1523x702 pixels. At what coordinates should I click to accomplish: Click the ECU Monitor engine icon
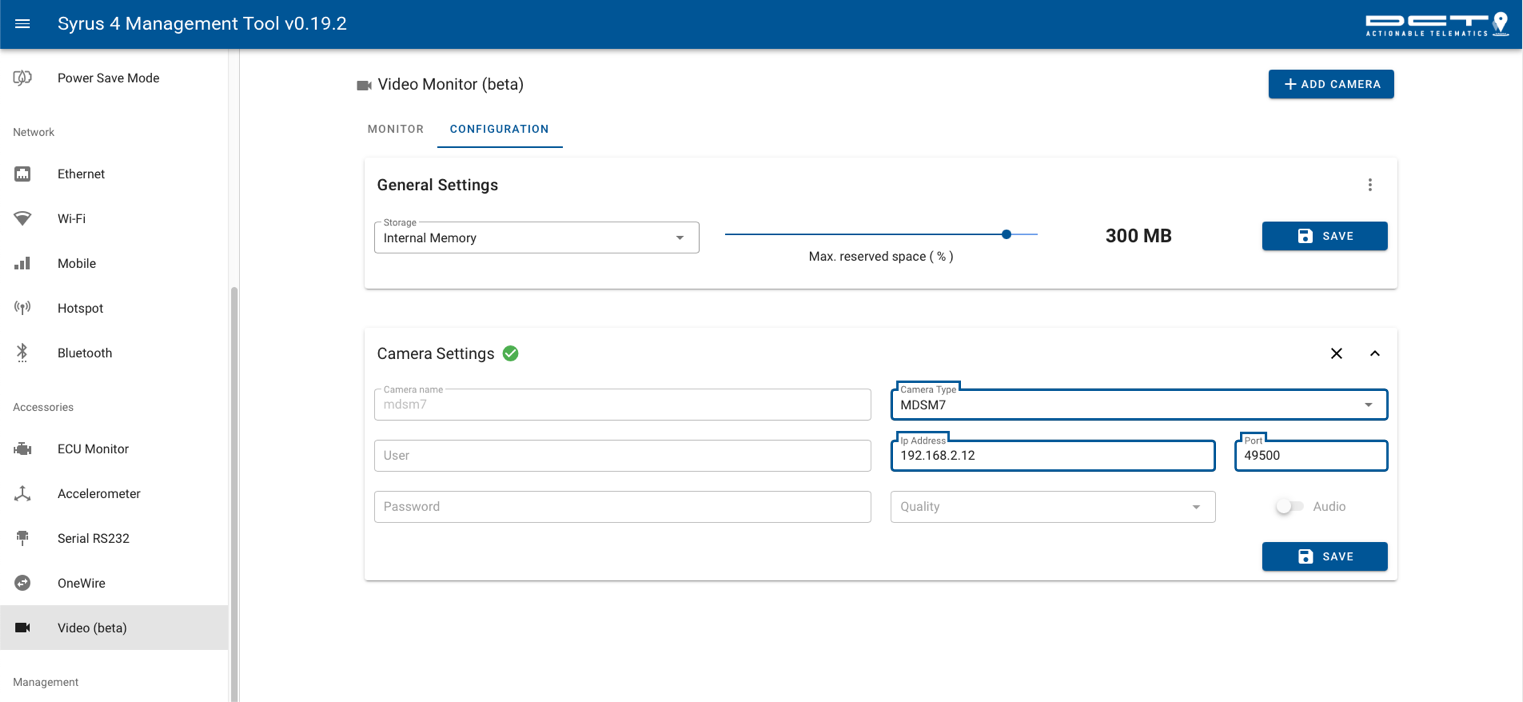pyautogui.click(x=22, y=449)
